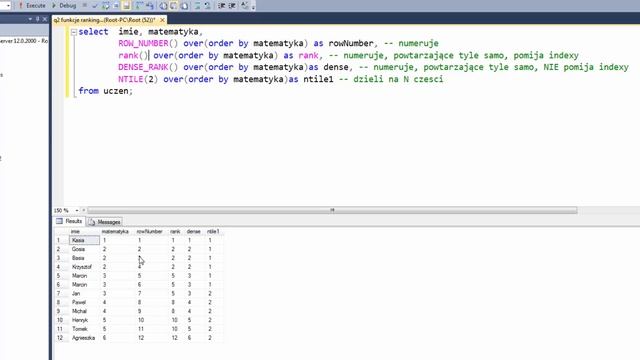This screenshot has width=640, height=360.
Task: Parse query with the checkmark icon
Action: point(95,6)
